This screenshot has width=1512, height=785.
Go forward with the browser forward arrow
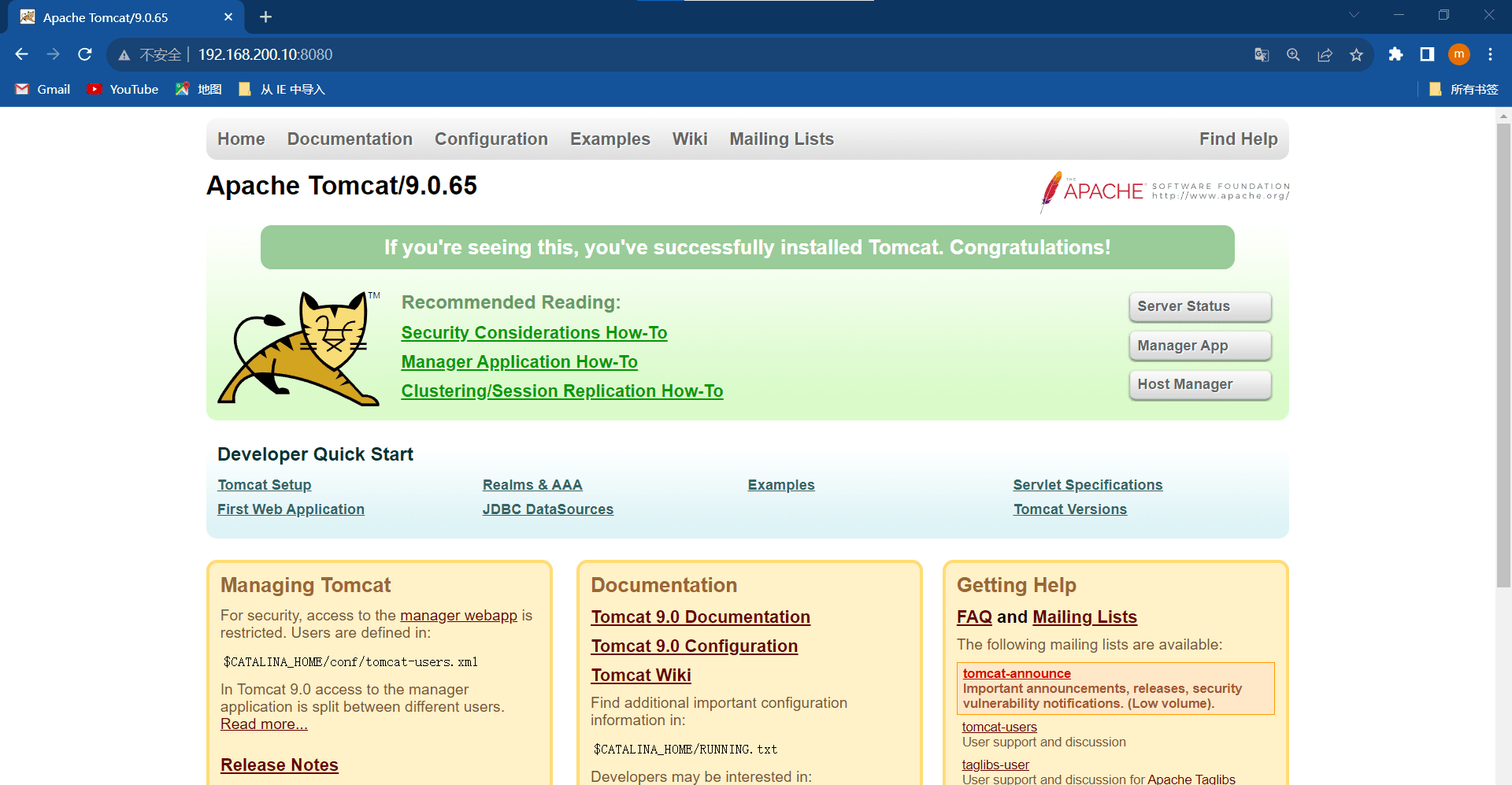pyautogui.click(x=53, y=54)
